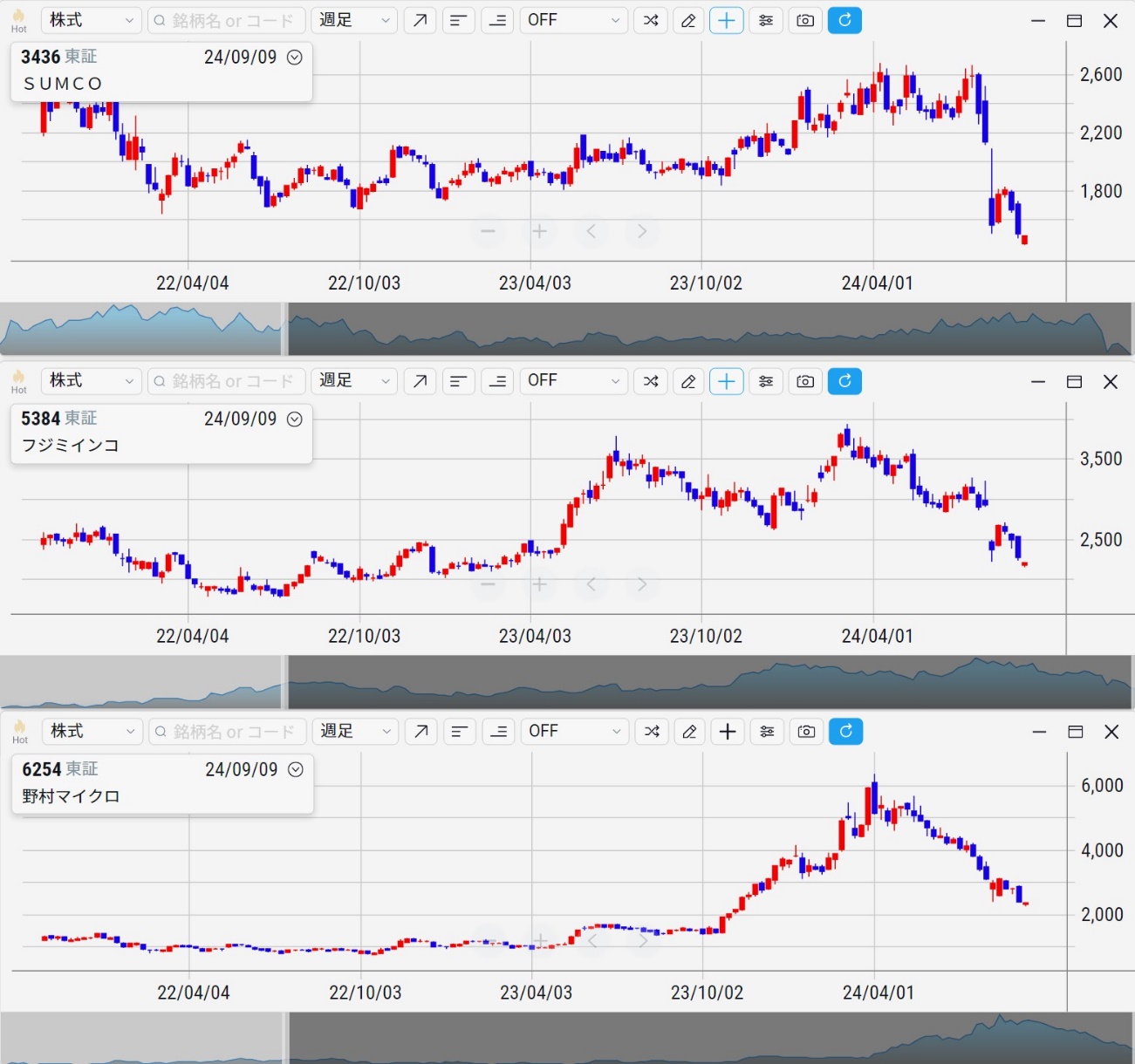
Task: Open the 週足 timeframe dropdown in フジミインコ chart
Action: [353, 381]
